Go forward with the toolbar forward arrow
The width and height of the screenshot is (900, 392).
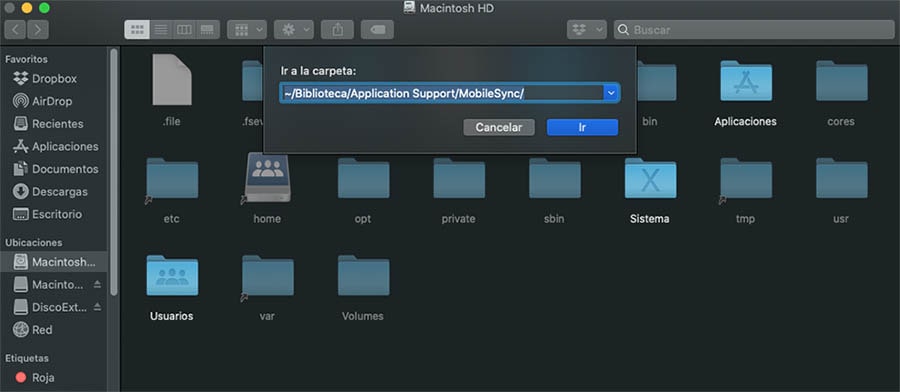pyautogui.click(x=38, y=29)
